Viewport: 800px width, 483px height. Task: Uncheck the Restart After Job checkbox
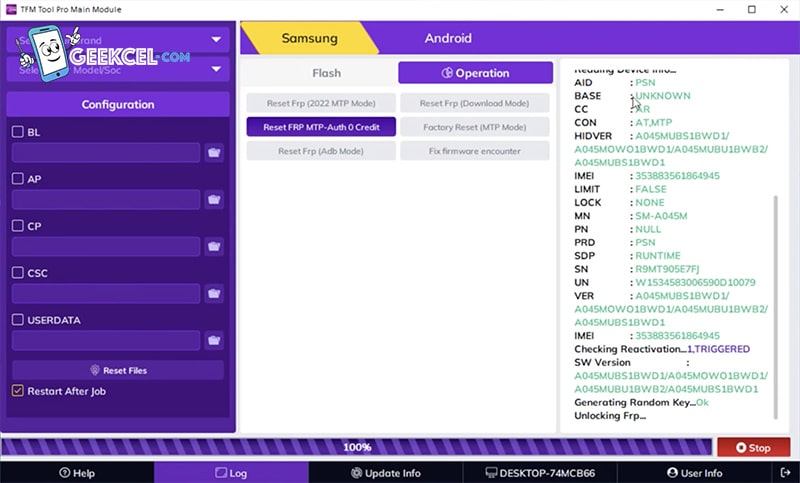pos(18,391)
